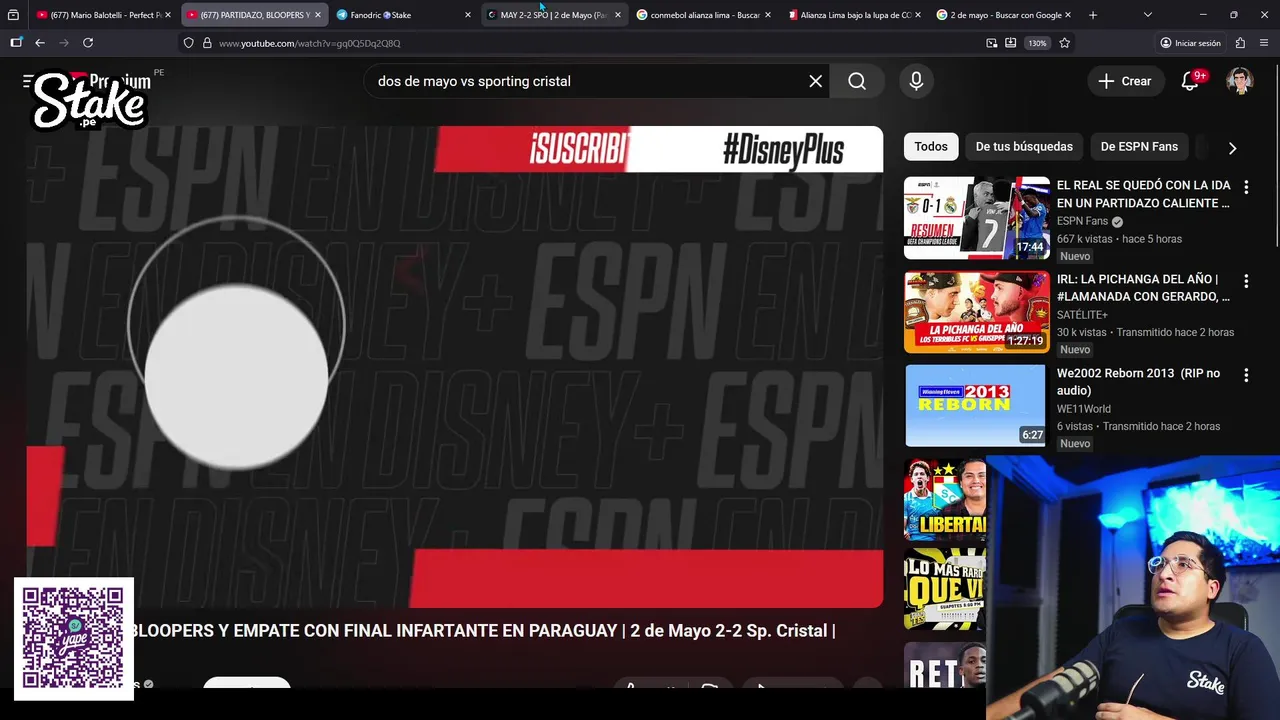This screenshot has width=1280, height=720.
Task: Open picture-in-picture from the address bar icon
Action: (x=991, y=43)
